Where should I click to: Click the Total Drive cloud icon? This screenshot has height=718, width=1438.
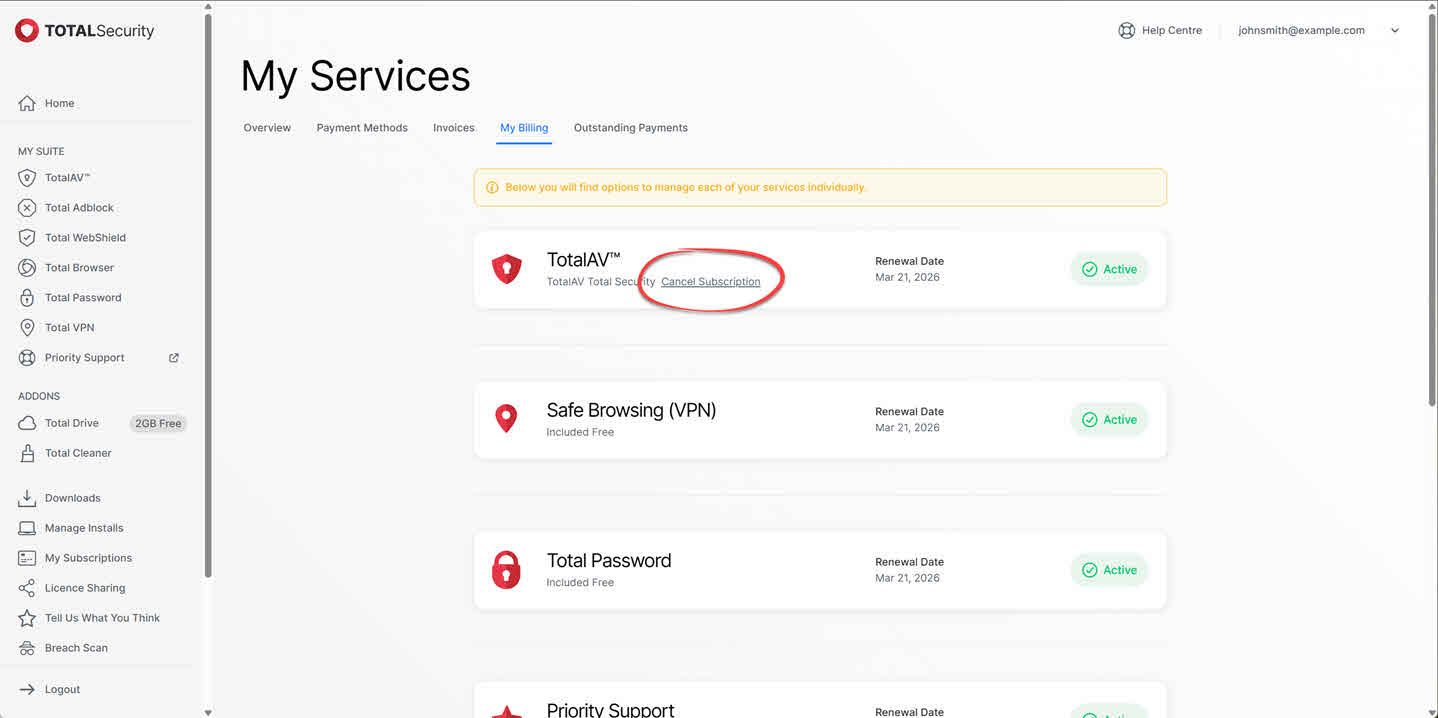[x=27, y=423]
